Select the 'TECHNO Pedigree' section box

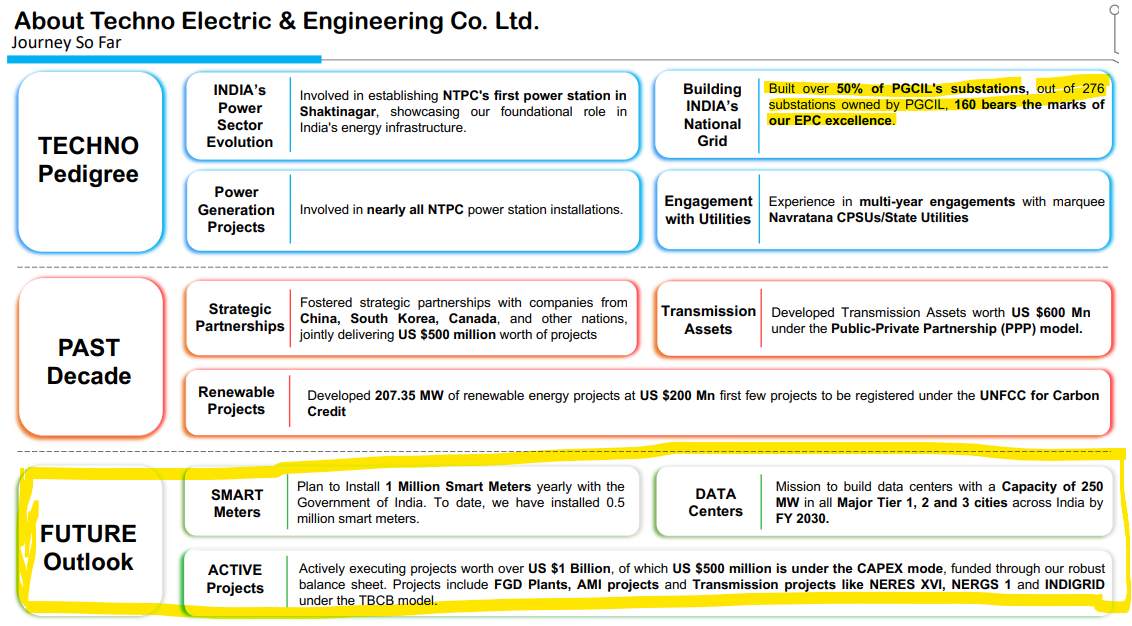[x=90, y=161]
